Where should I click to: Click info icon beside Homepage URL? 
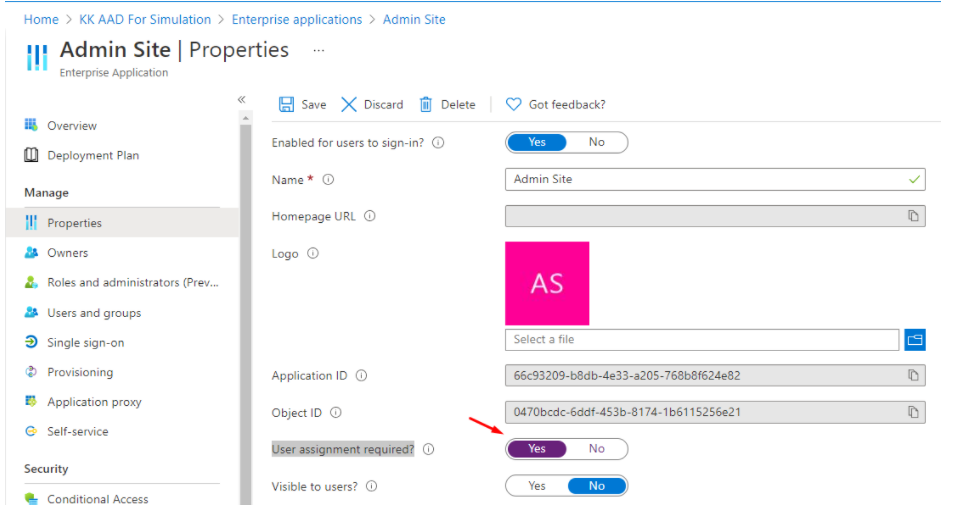pyautogui.click(x=370, y=216)
